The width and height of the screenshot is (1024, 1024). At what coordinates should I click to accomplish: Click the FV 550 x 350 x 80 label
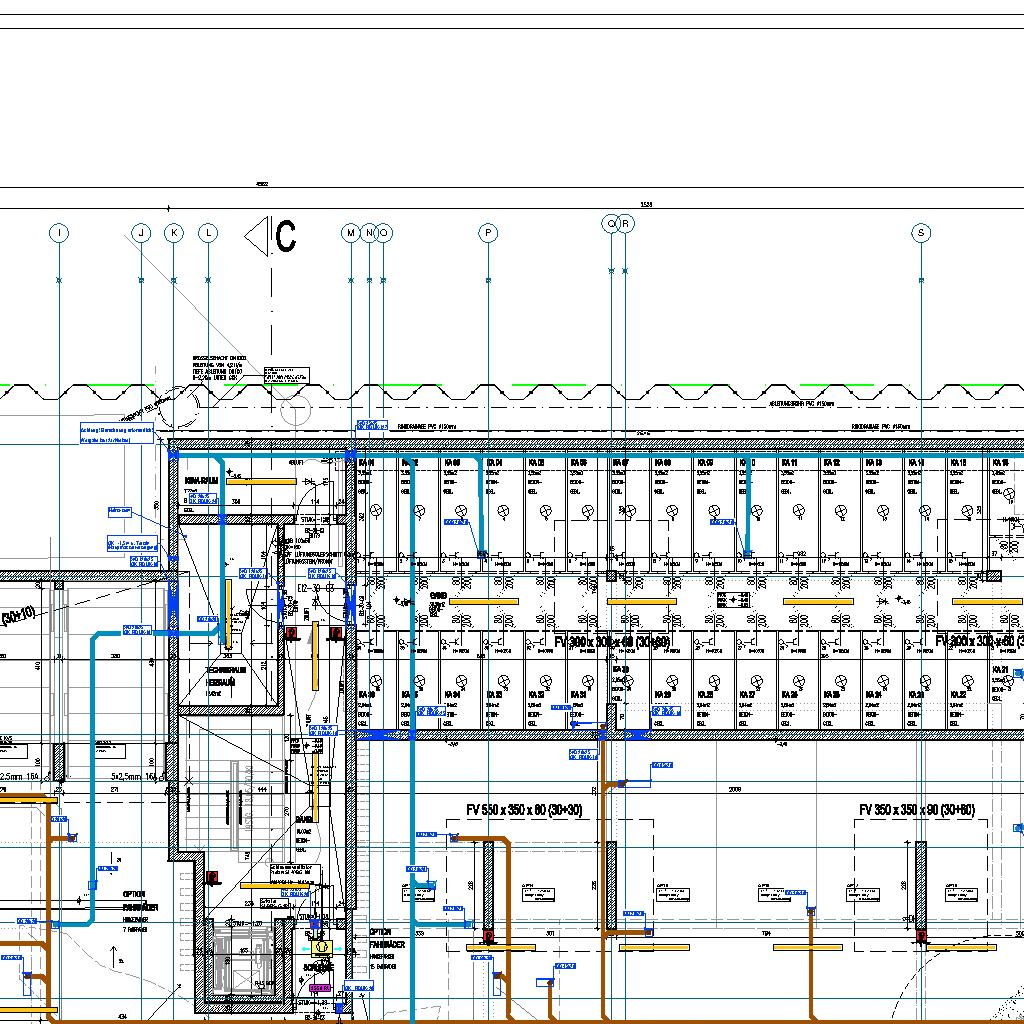point(524,809)
